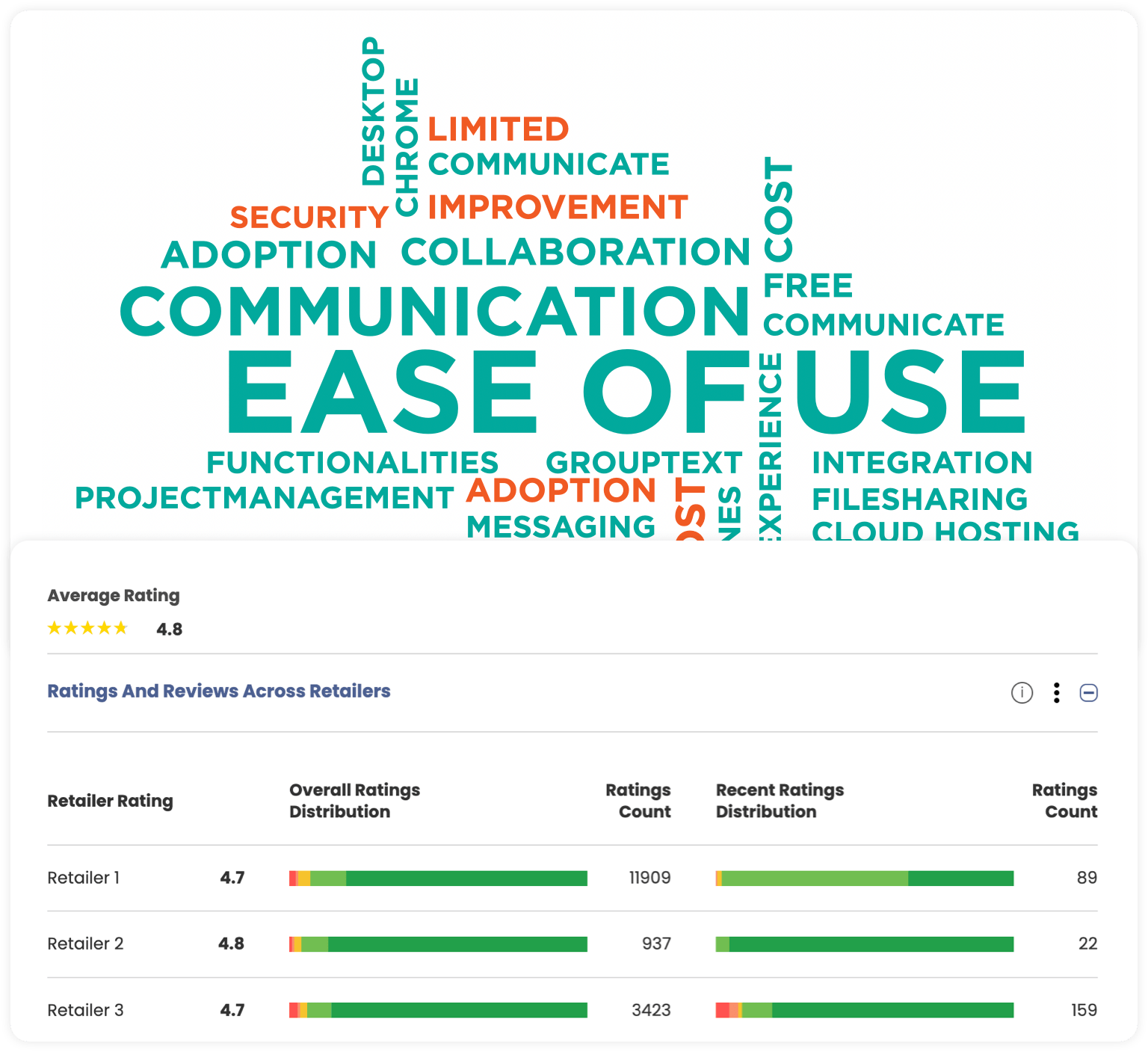Sort by Overall Ratings Distribution column header
This screenshot has height=1052, width=1148.
354,801
